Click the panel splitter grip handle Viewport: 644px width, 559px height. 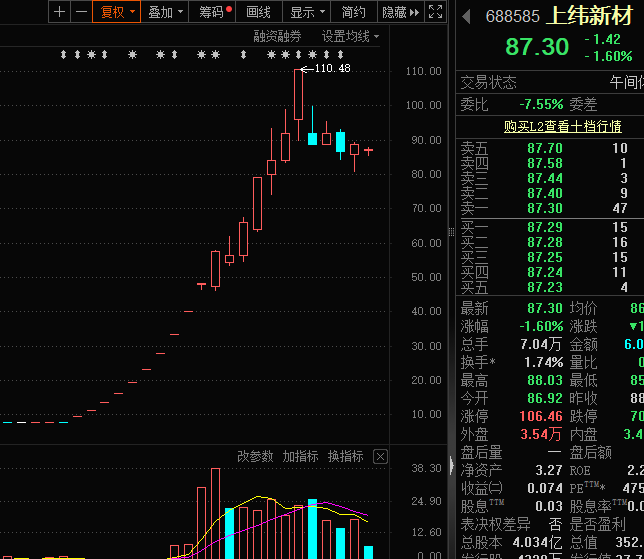[x=451, y=232]
